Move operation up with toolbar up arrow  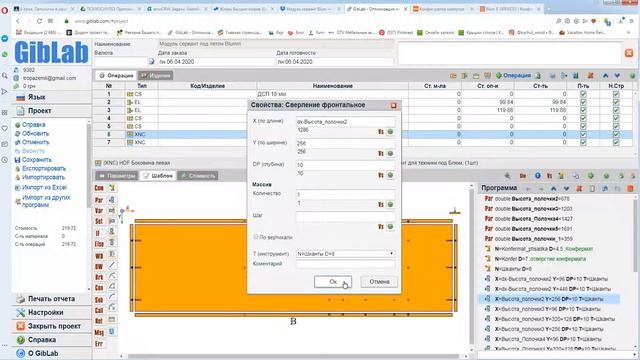[x=606, y=76]
